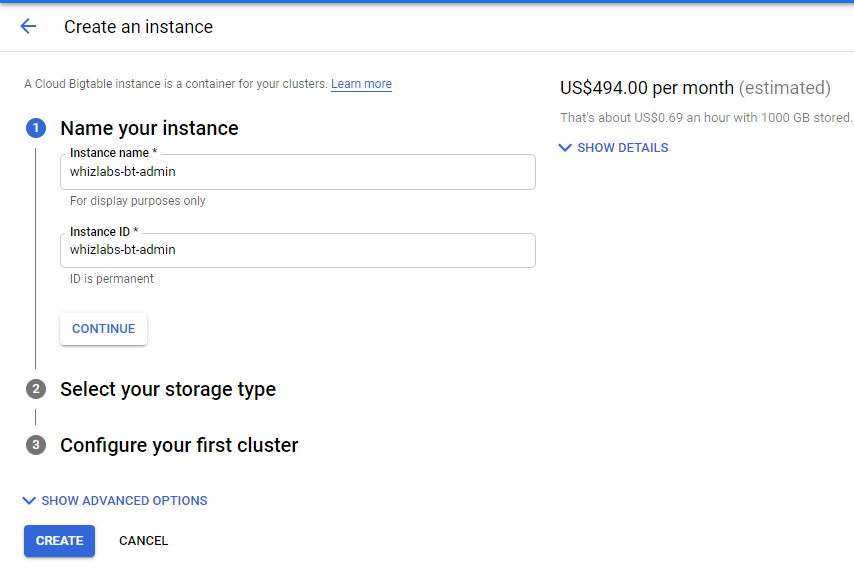
Task: Click the chevron icon beside Show Details
Action: (x=565, y=148)
